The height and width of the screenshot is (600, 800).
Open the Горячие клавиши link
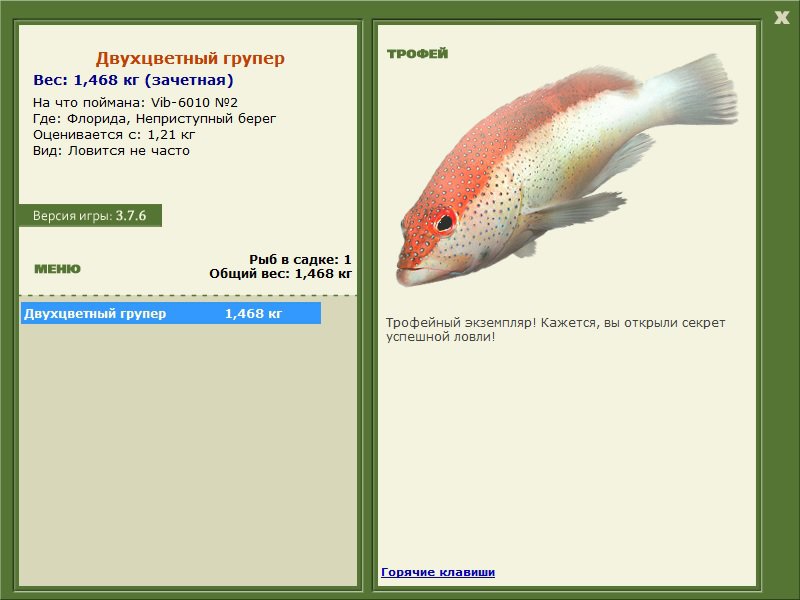pos(438,572)
